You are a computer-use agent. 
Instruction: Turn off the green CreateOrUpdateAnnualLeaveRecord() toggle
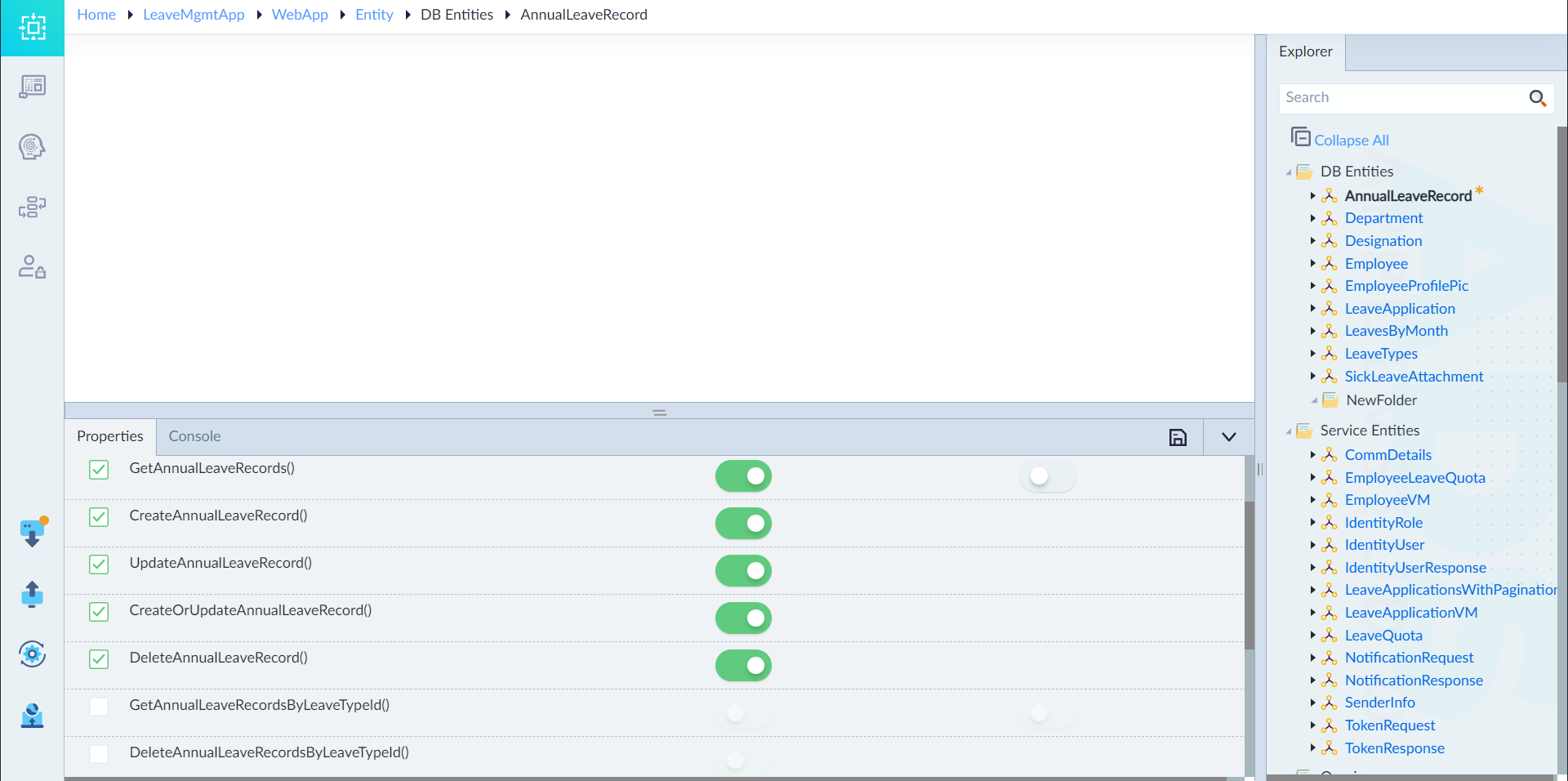click(x=743, y=618)
